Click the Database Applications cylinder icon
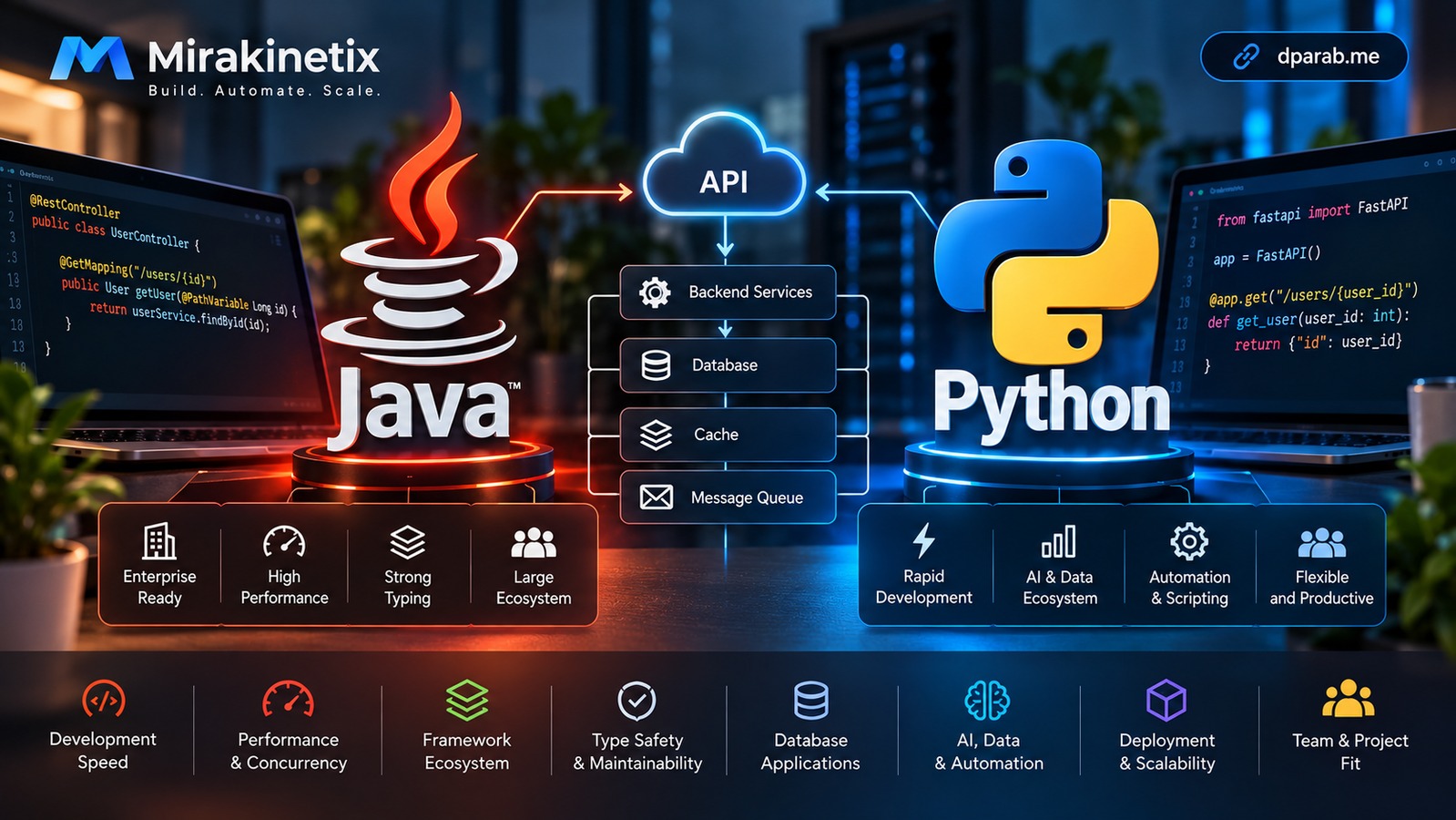Viewport: 1456px width, 820px height. coord(810,701)
